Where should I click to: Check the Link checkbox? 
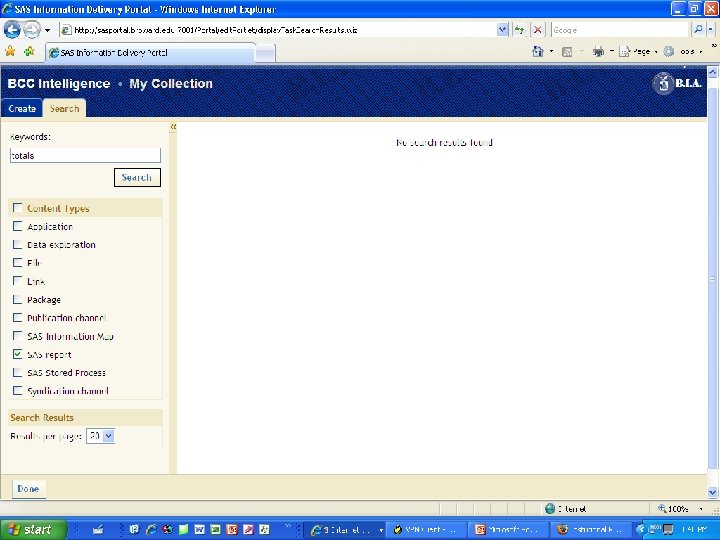17,281
